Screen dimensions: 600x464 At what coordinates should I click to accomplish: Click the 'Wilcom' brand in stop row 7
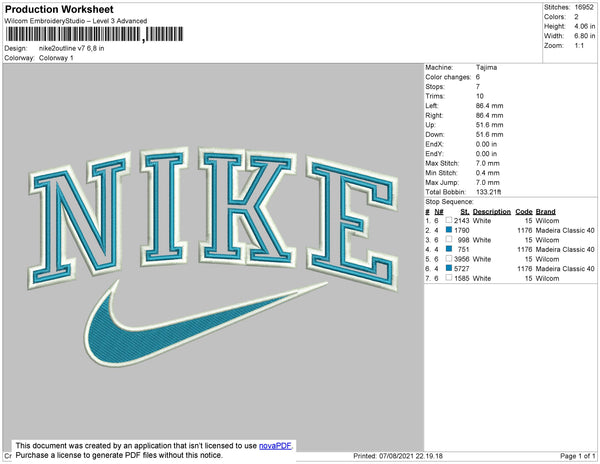(547, 278)
